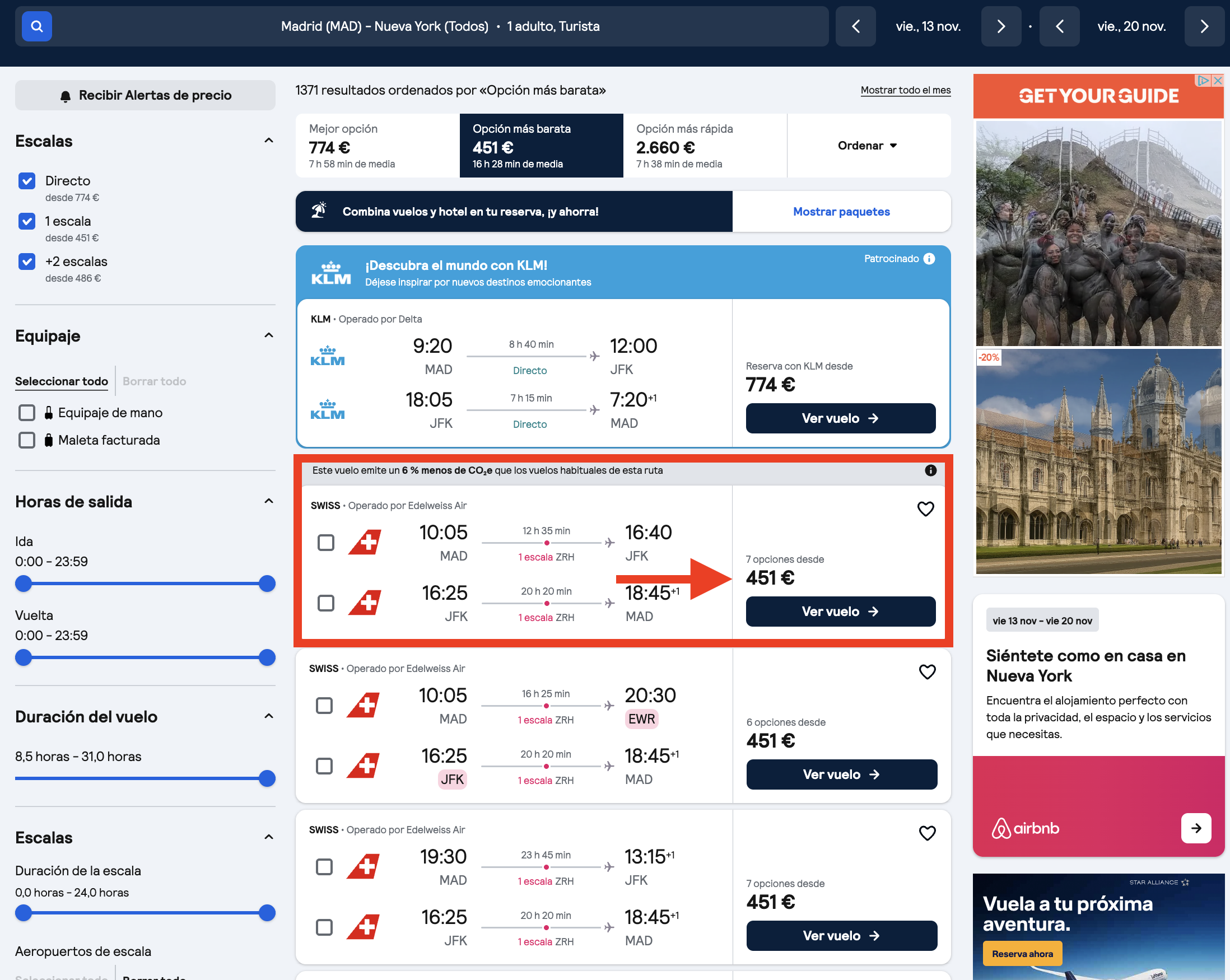Advance return date past vie., 20 nov.

[x=1204, y=26]
